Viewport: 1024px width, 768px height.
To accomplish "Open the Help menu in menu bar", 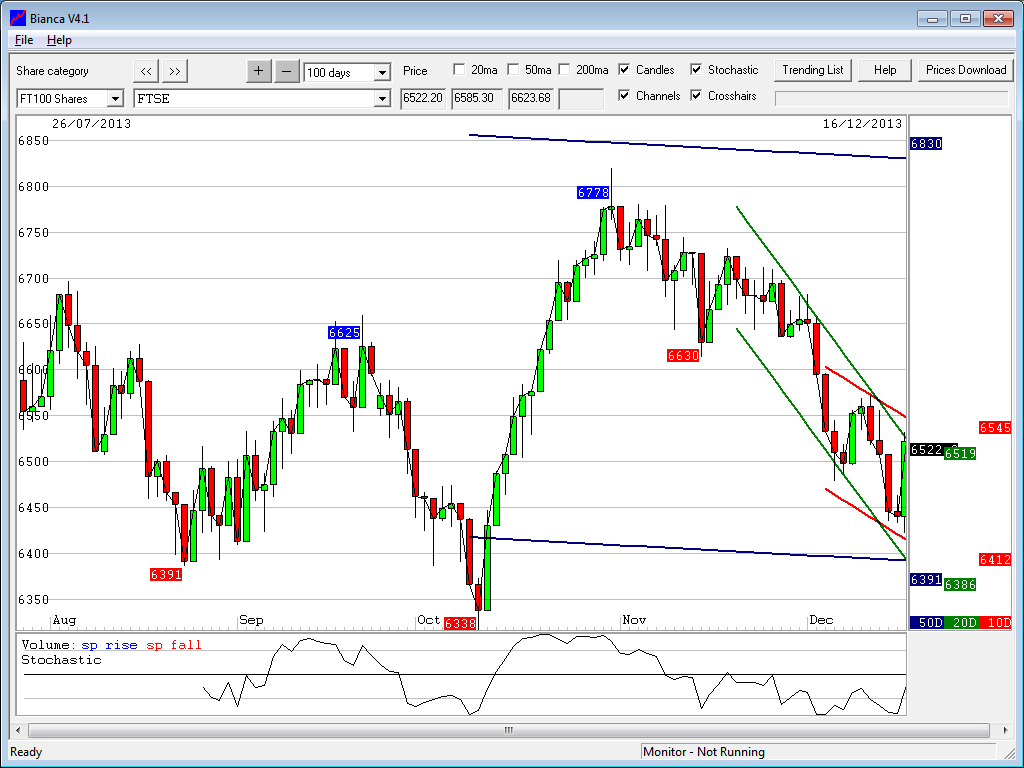I will coord(59,40).
